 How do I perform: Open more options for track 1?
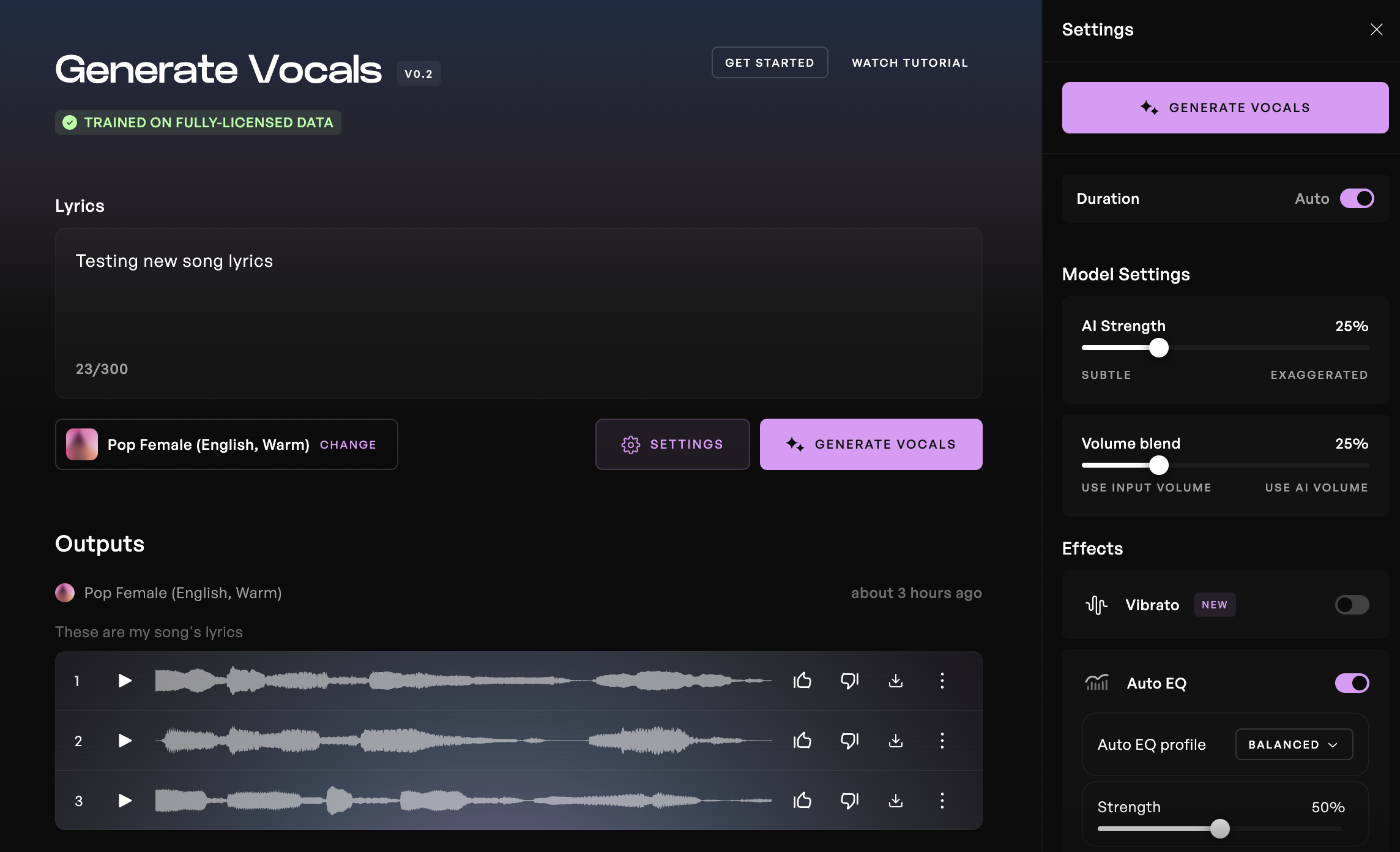click(x=942, y=681)
